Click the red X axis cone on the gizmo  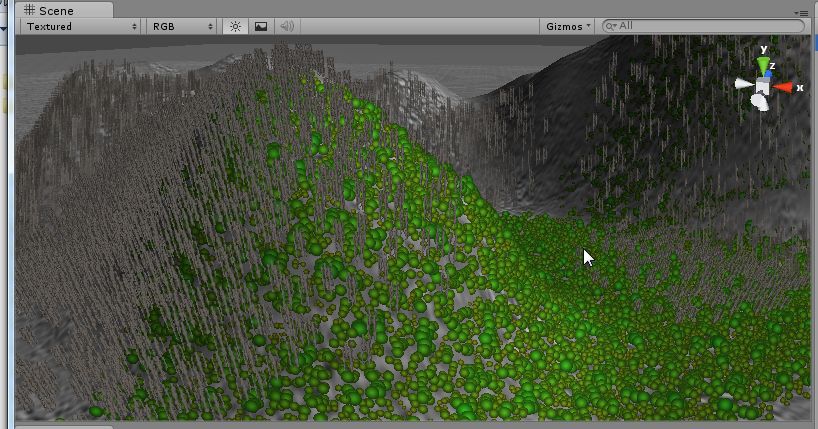[x=786, y=87]
